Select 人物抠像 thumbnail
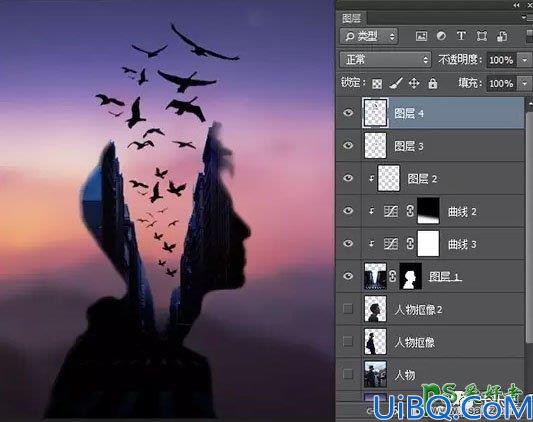This screenshot has width=533, height=422. click(x=375, y=341)
